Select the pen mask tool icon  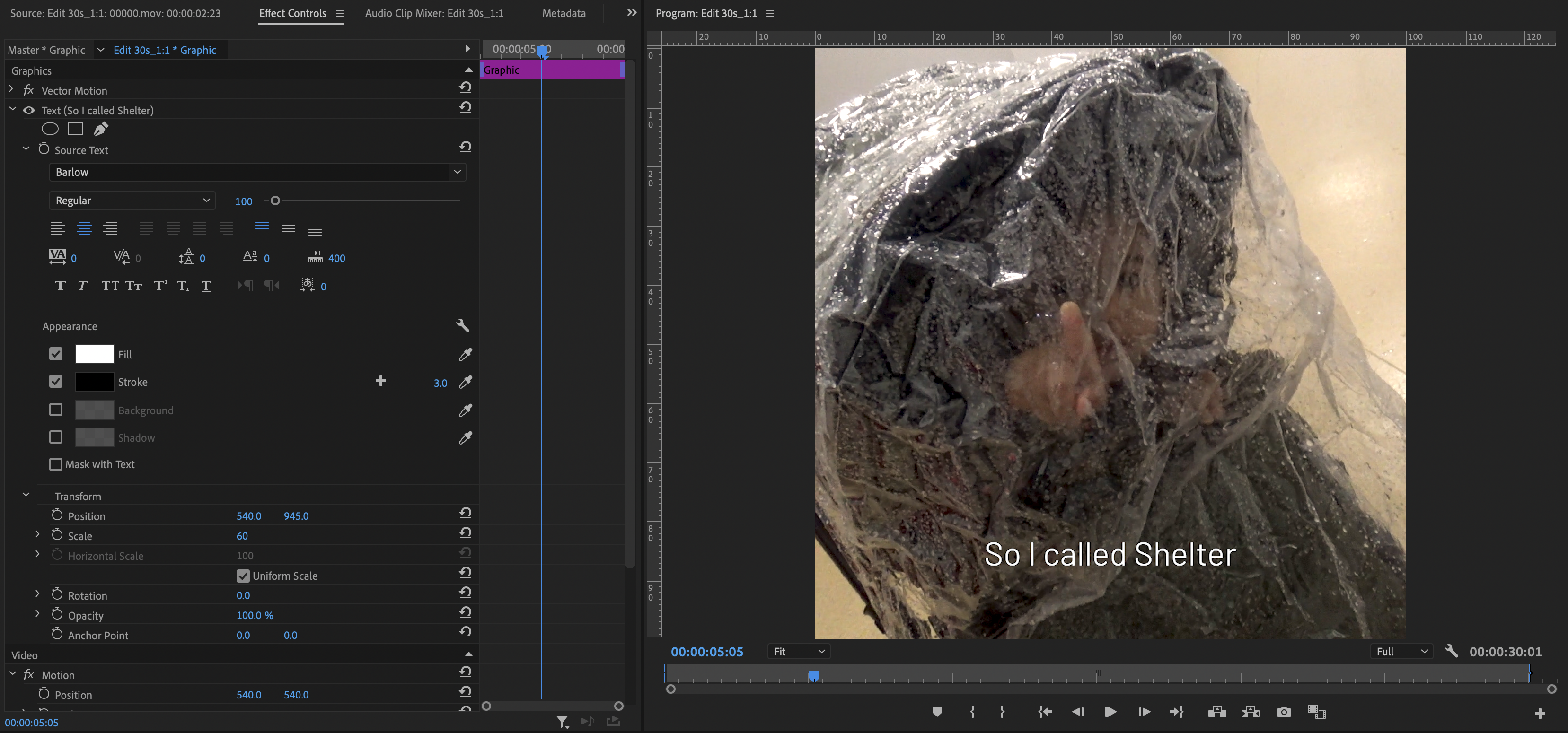coord(101,129)
